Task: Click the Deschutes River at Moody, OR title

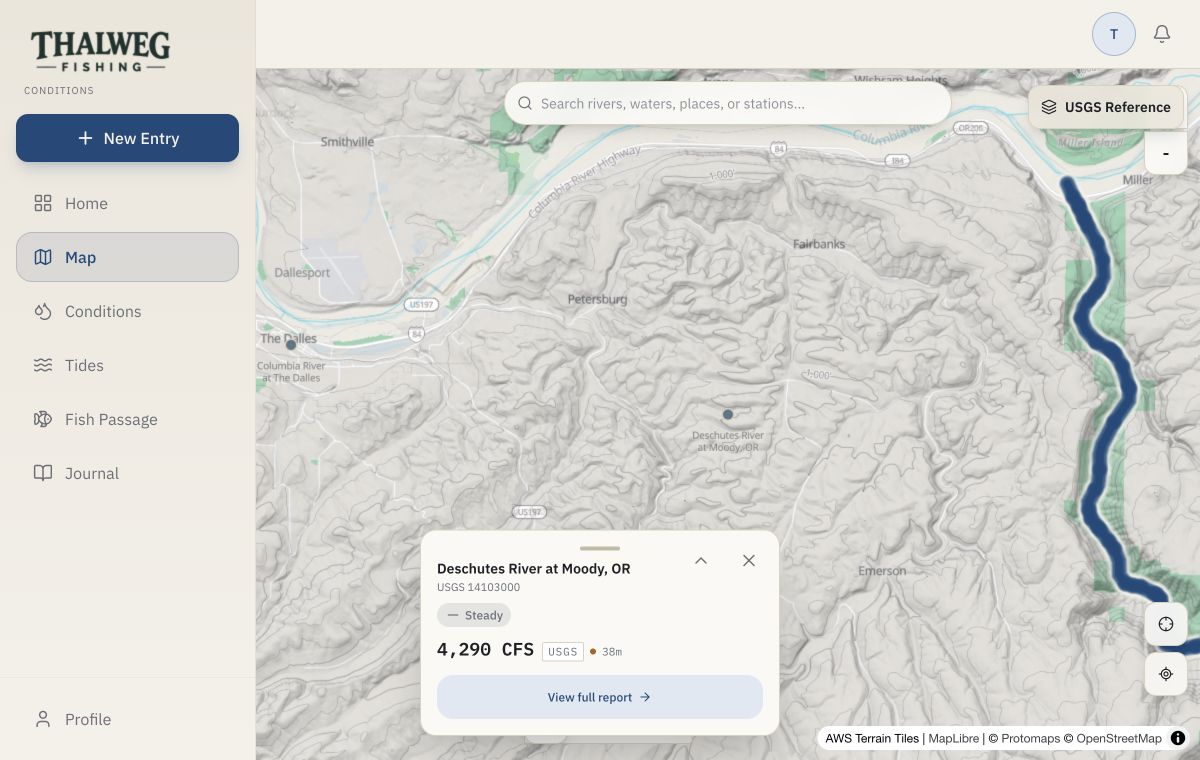Action: (534, 568)
